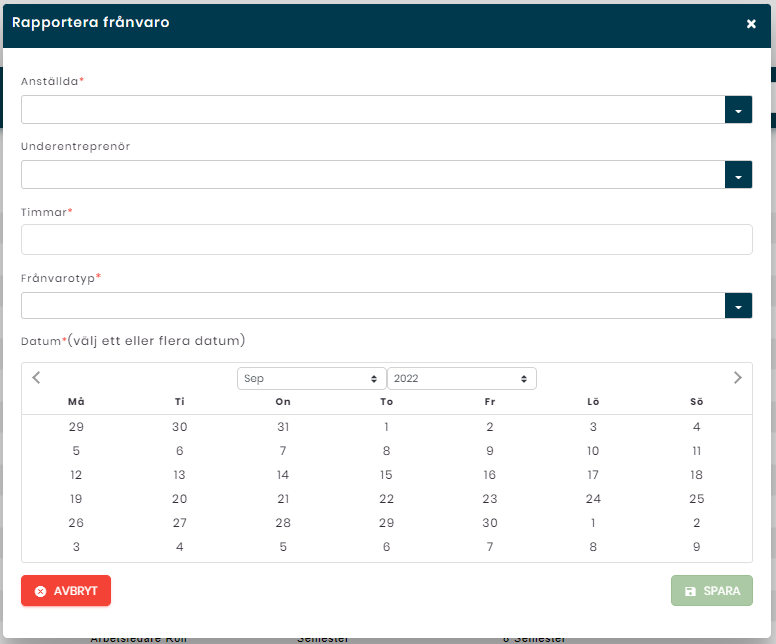Select the date 31 in calendar
Image resolution: width=776 pixels, height=644 pixels.
[x=283, y=427]
